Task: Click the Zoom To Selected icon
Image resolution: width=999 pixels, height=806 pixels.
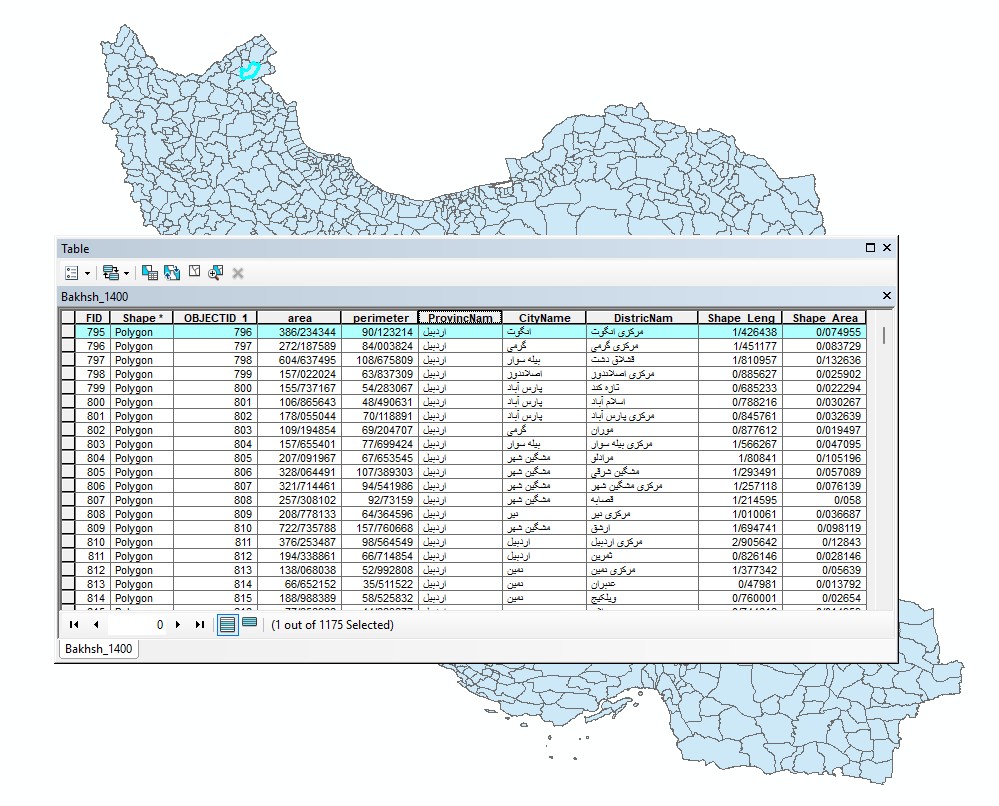Action: (x=215, y=273)
